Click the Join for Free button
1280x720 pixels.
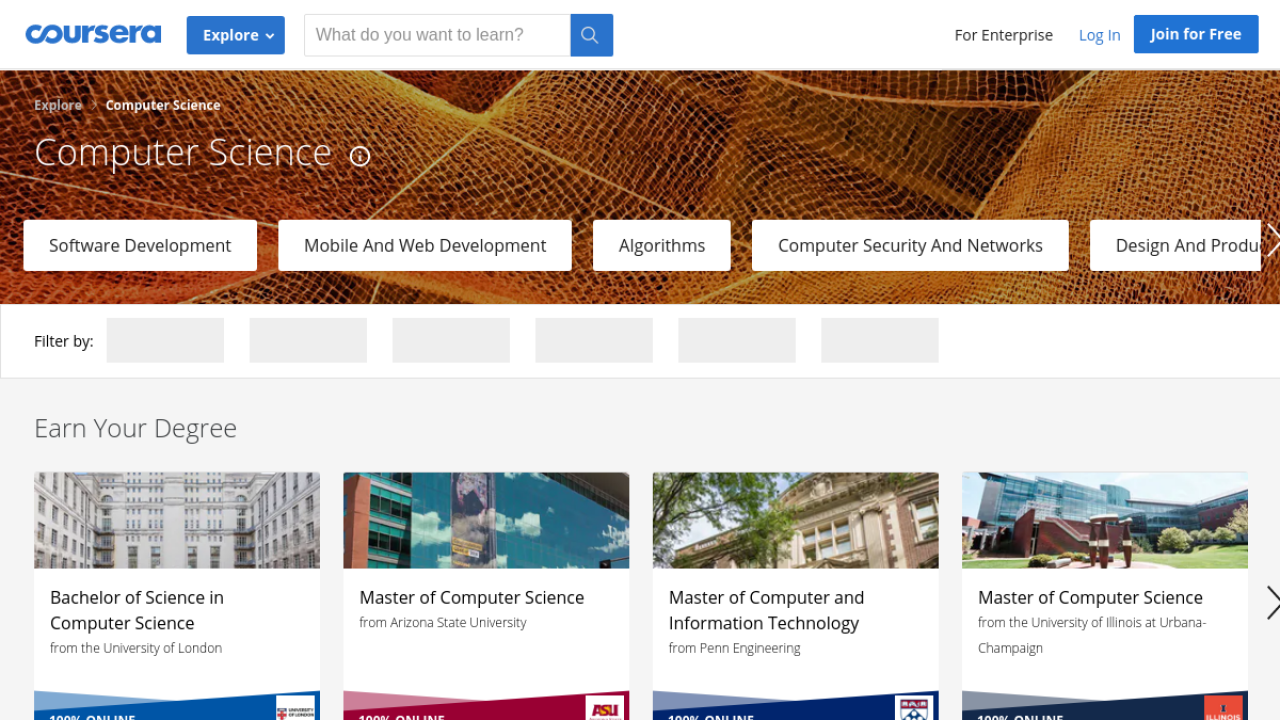click(x=1196, y=34)
